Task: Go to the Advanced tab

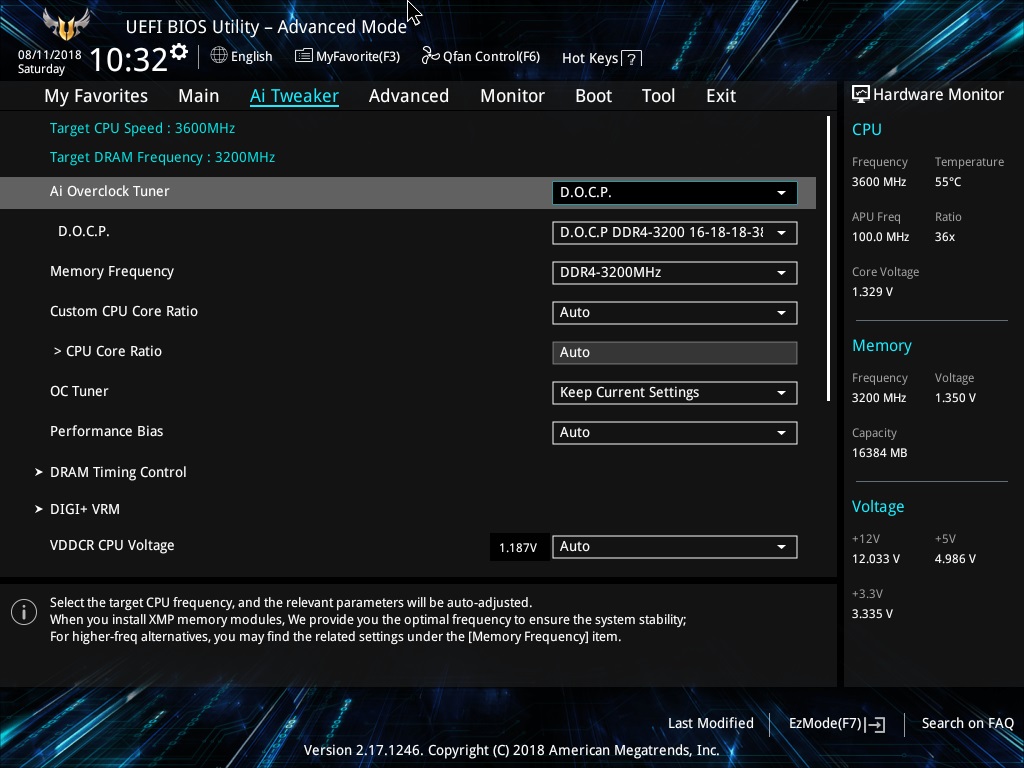Action: [409, 96]
